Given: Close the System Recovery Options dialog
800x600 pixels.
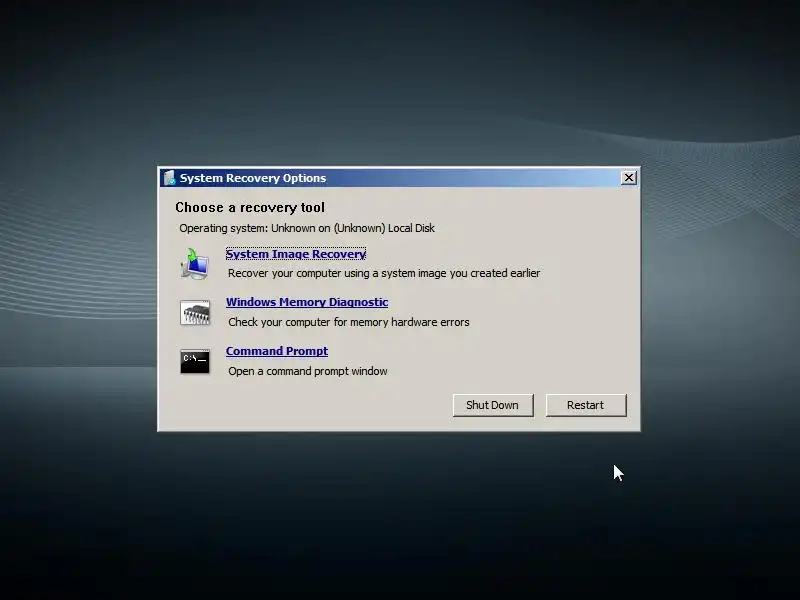Looking at the screenshot, I should coord(629,178).
